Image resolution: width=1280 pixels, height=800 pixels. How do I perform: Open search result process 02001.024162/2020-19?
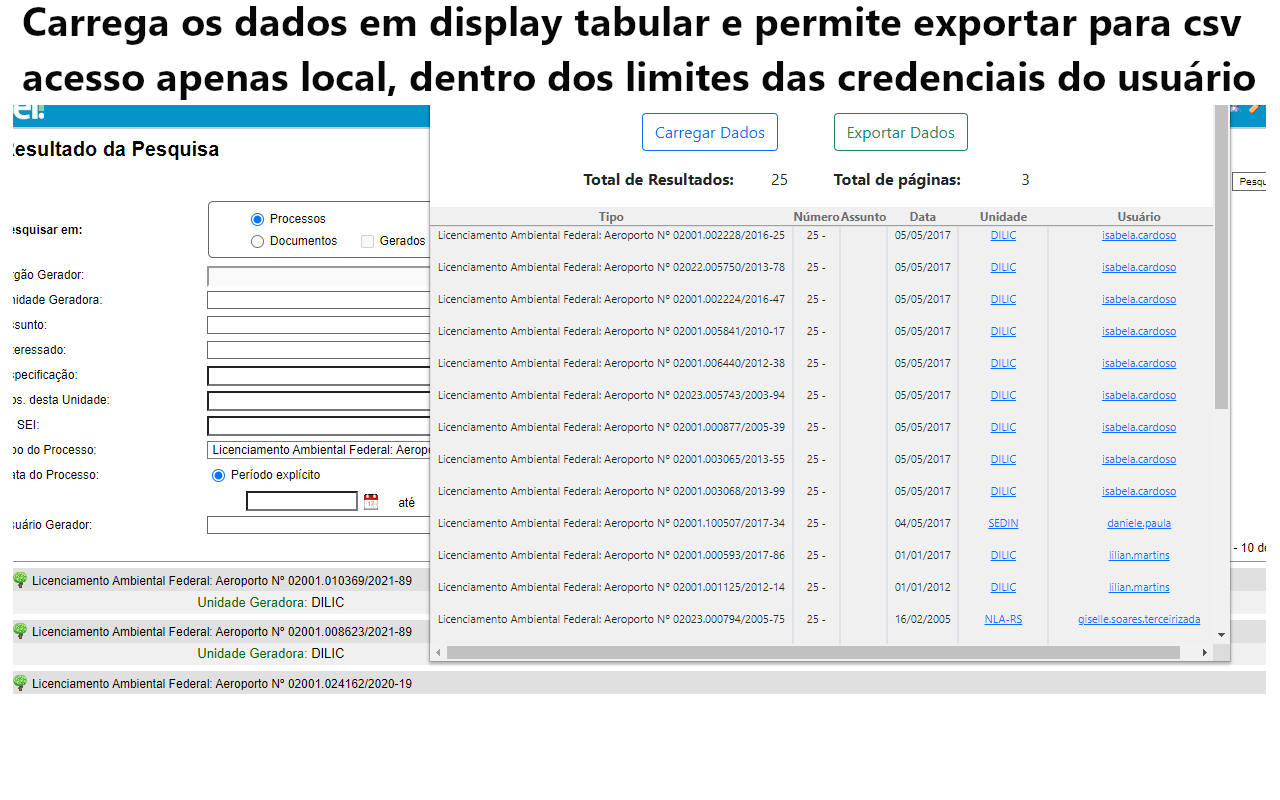(222, 683)
